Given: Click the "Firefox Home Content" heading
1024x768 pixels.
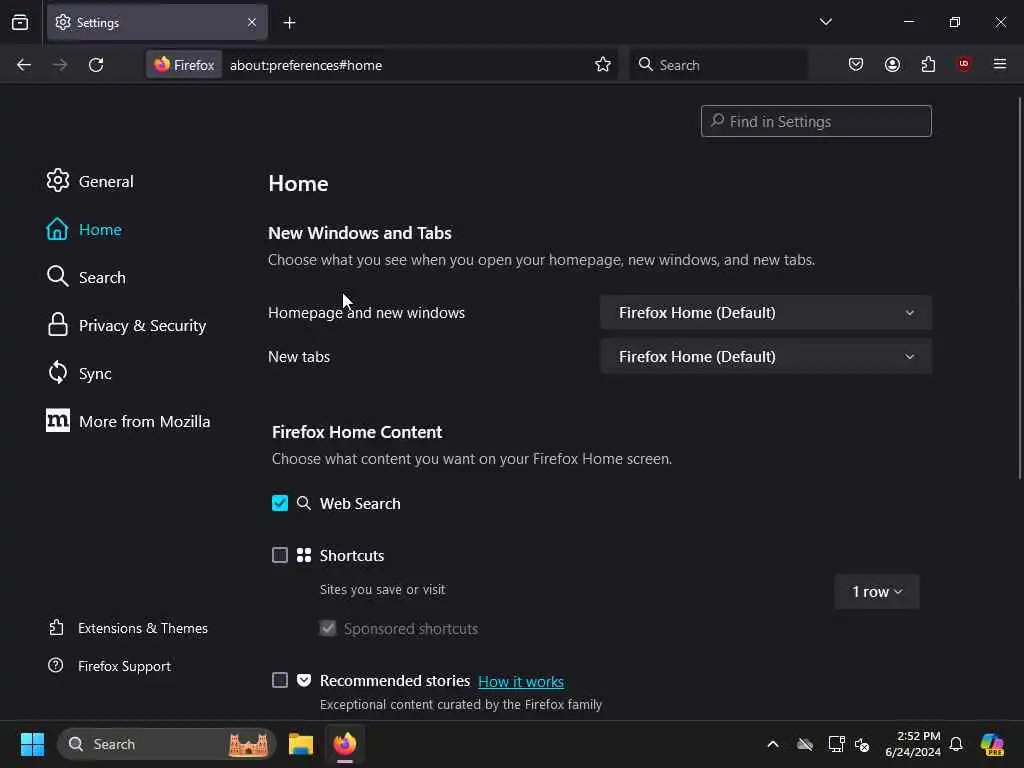Looking at the screenshot, I should pos(357,432).
